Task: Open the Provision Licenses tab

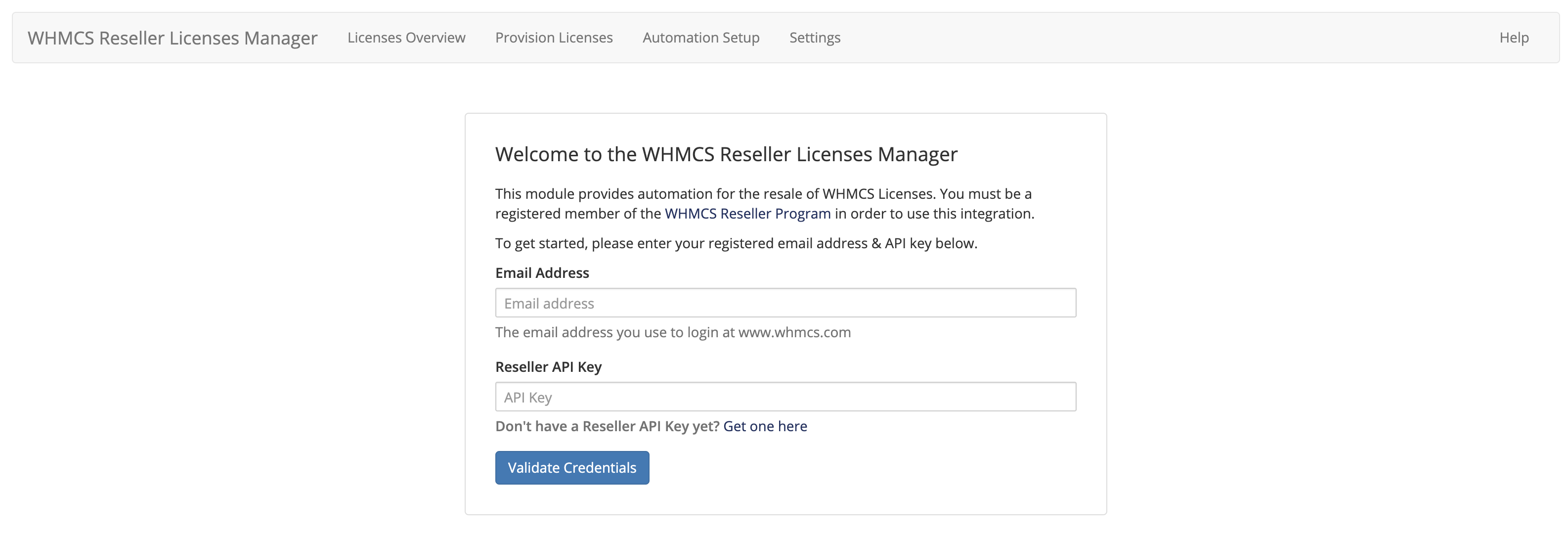Action: click(x=554, y=37)
